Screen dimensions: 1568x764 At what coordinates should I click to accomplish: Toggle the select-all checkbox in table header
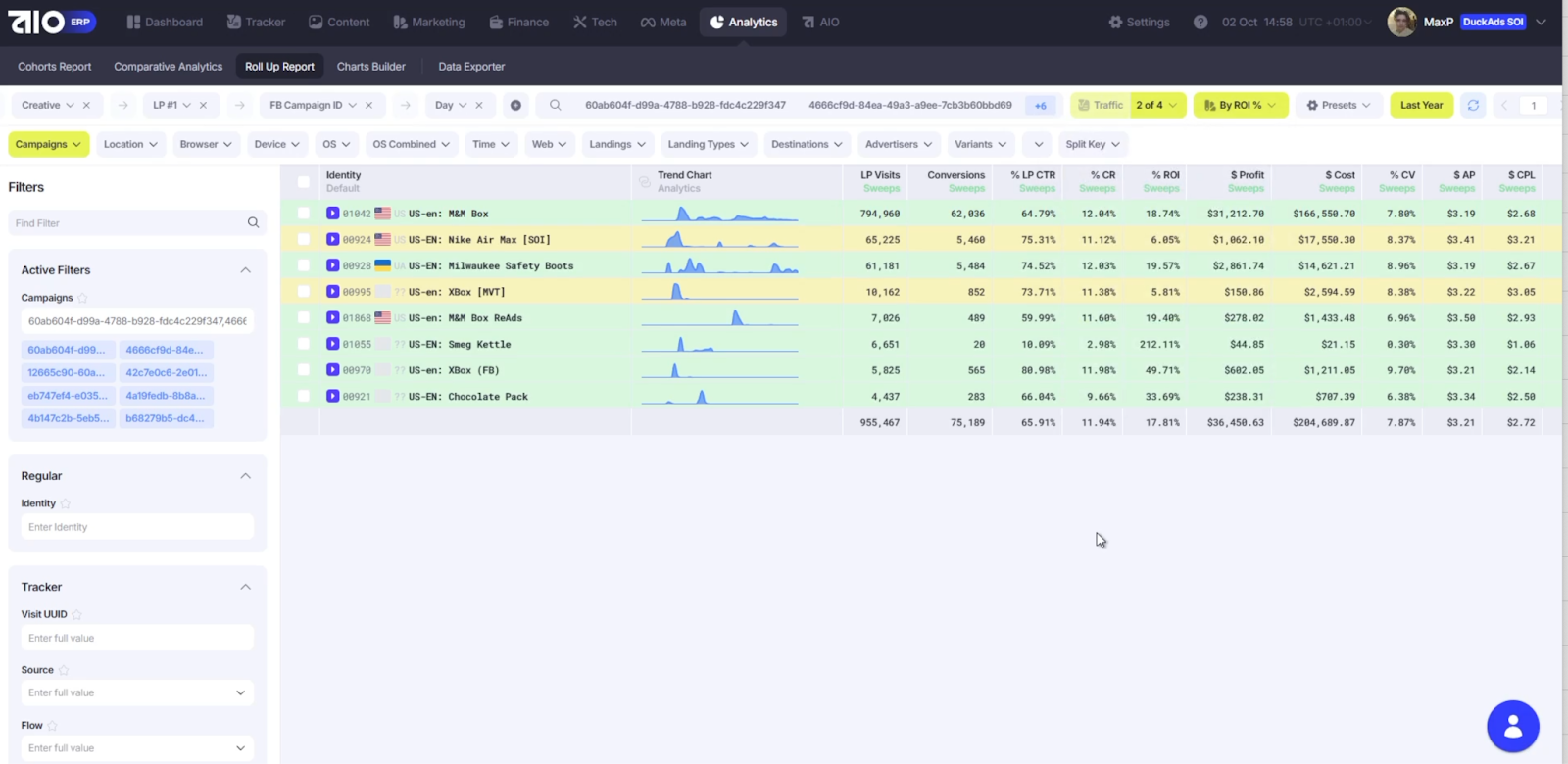point(304,181)
